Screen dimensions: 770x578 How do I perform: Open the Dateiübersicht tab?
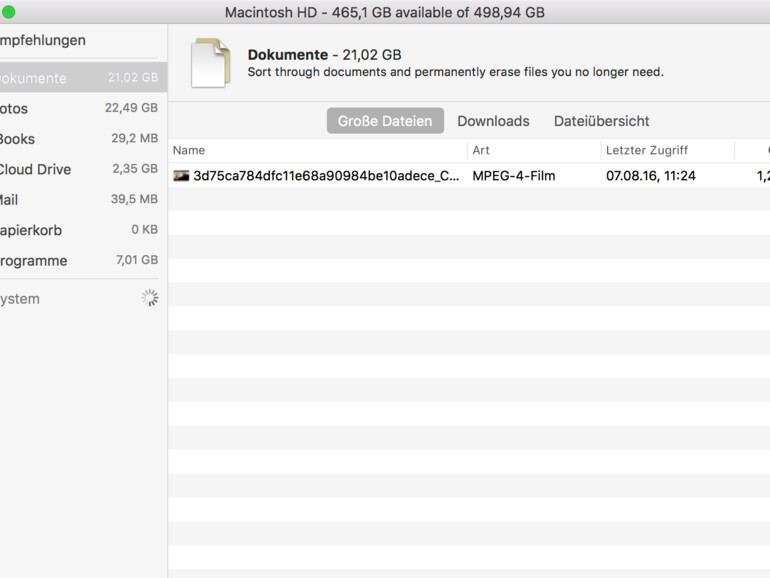coord(602,121)
